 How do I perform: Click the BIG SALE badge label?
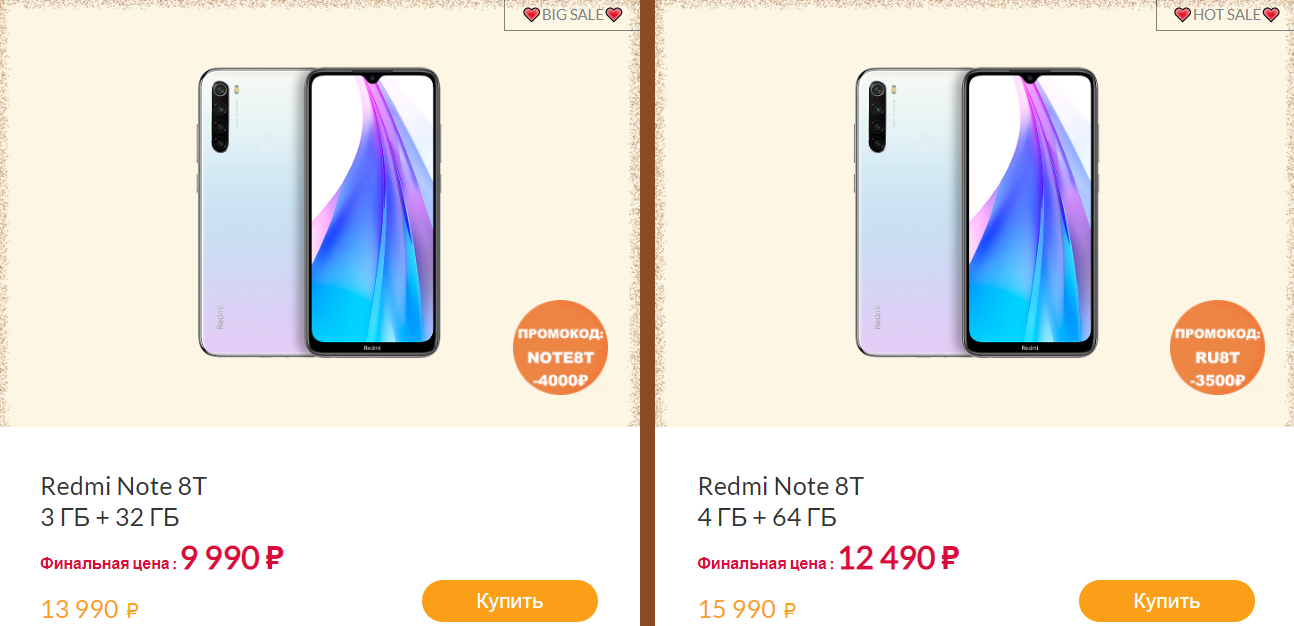coord(572,15)
